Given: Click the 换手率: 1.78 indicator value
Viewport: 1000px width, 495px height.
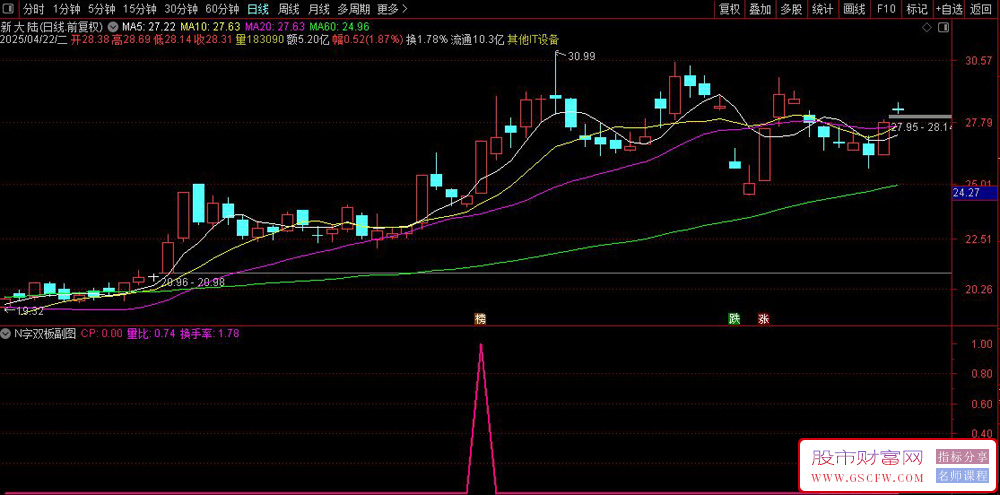Looking at the screenshot, I should click(210, 333).
